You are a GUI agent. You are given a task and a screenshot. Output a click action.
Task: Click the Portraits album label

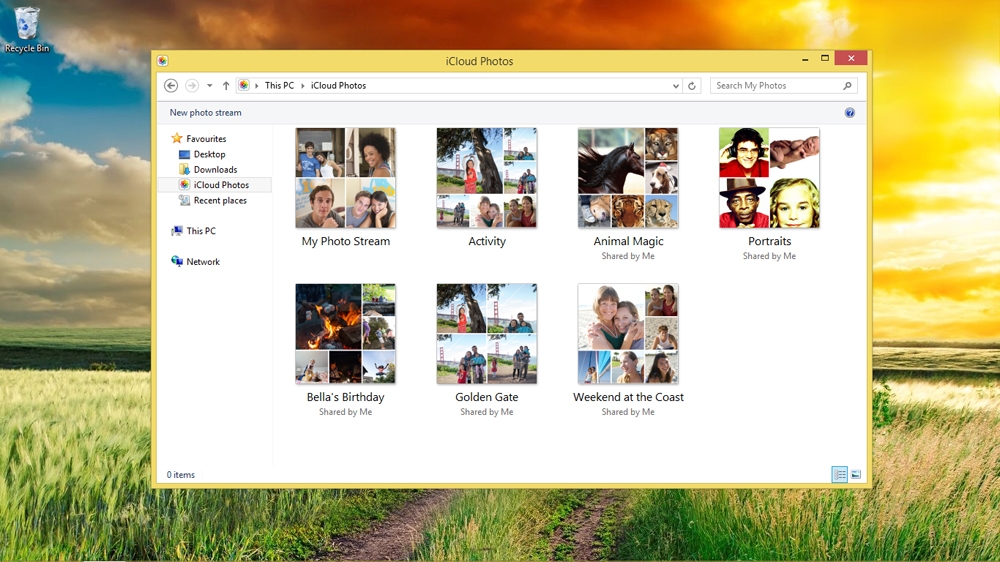769,241
